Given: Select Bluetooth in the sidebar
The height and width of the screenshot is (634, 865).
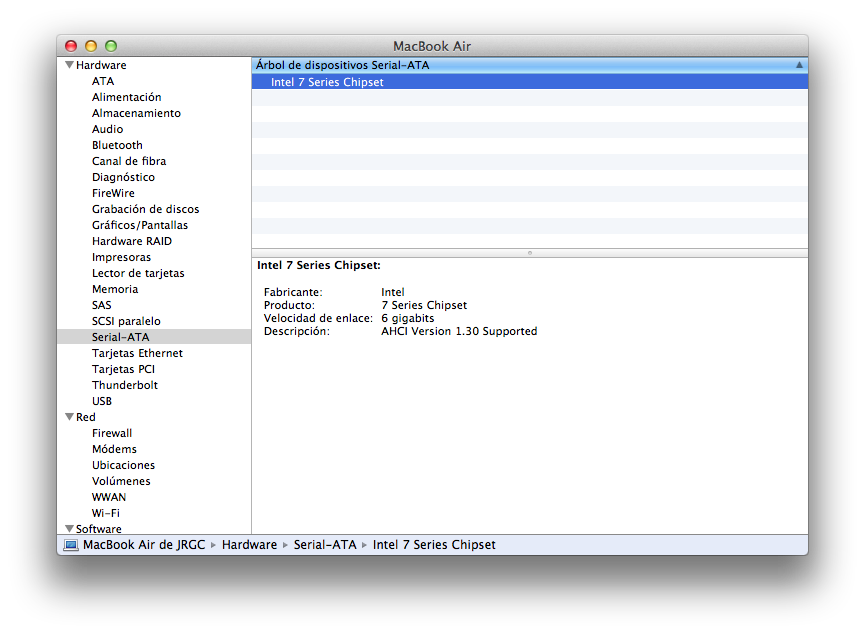Looking at the screenshot, I should pos(117,145).
